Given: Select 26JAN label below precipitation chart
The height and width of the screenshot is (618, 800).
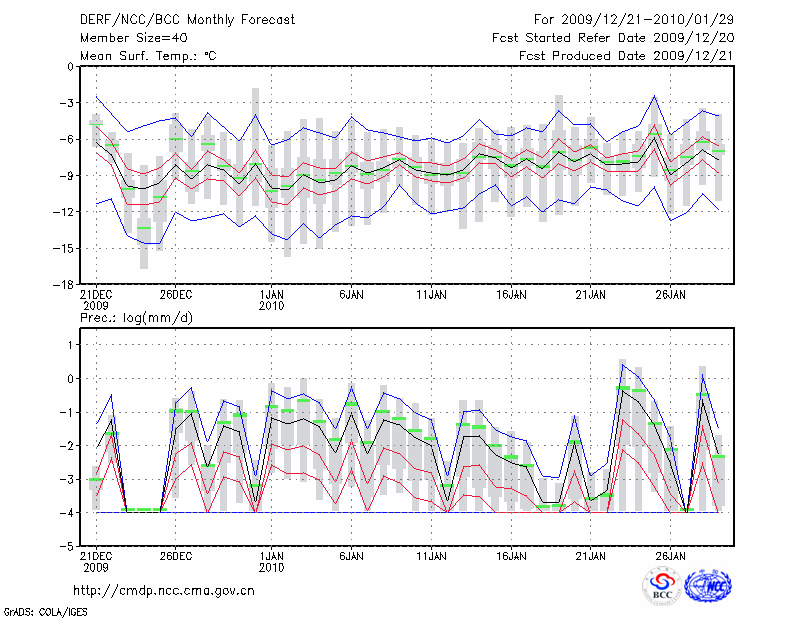Looking at the screenshot, I should [671, 555].
